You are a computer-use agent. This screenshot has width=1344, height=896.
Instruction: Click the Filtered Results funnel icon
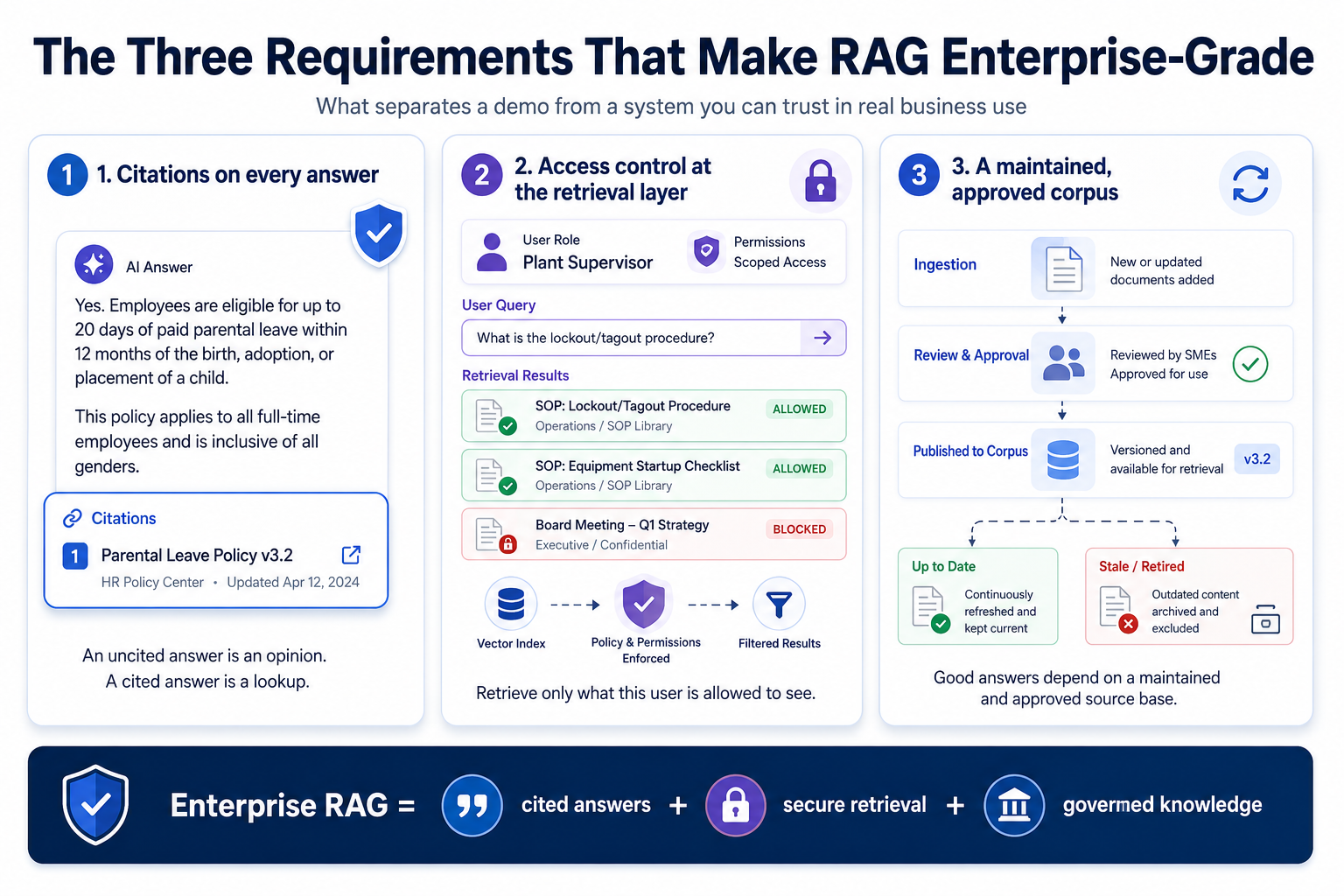[779, 604]
